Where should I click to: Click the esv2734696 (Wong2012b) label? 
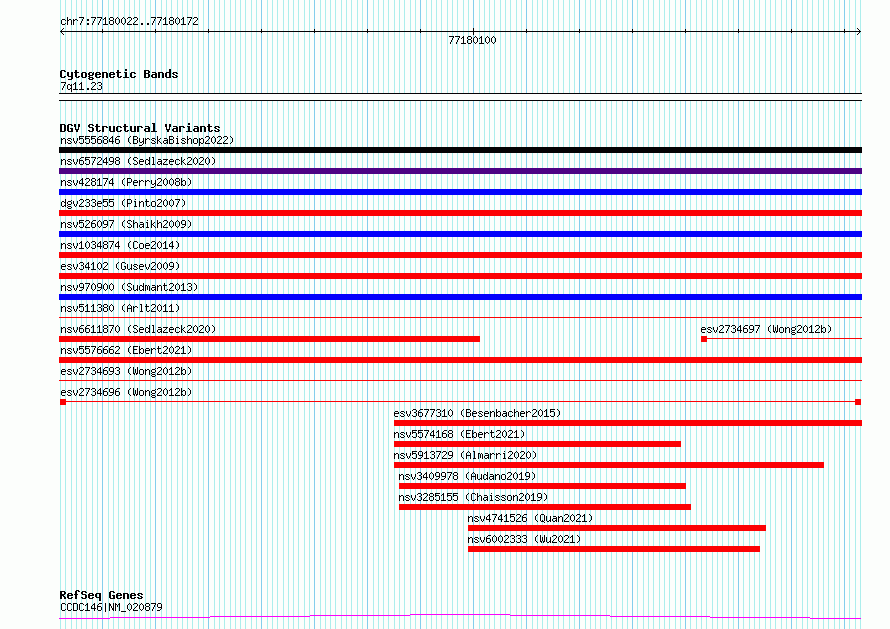126,392
